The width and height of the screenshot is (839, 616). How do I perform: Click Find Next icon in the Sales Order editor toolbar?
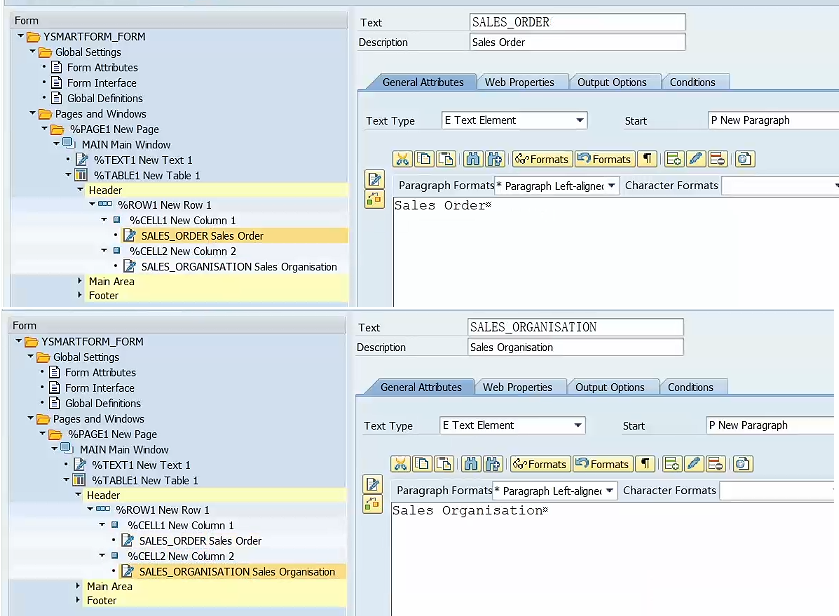pyautogui.click(x=494, y=159)
